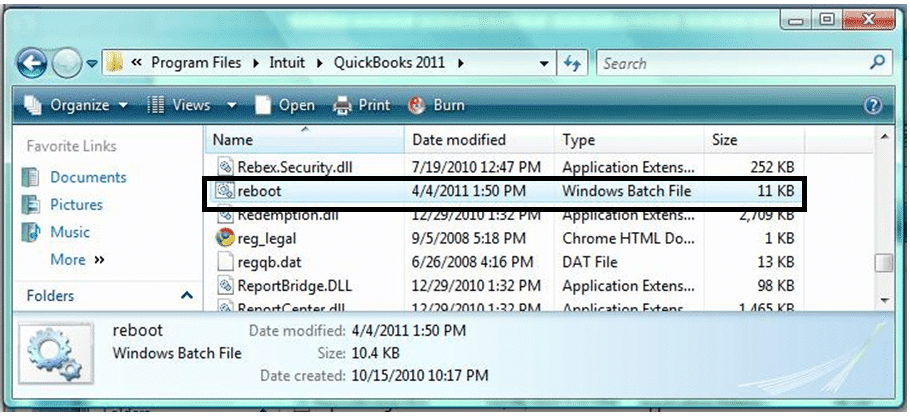Expand the Folders pane chevron
The height and width of the screenshot is (420, 910).
(x=187, y=295)
